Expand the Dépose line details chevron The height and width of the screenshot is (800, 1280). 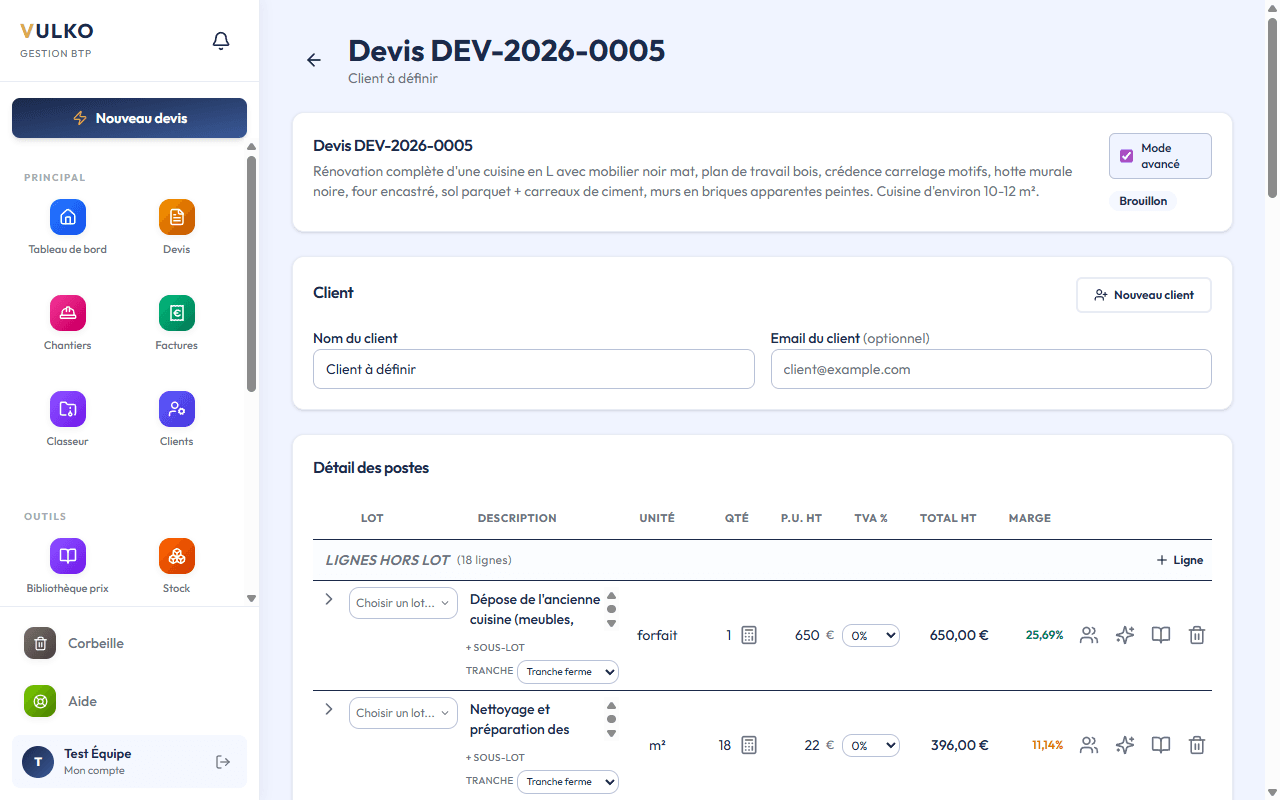point(329,599)
